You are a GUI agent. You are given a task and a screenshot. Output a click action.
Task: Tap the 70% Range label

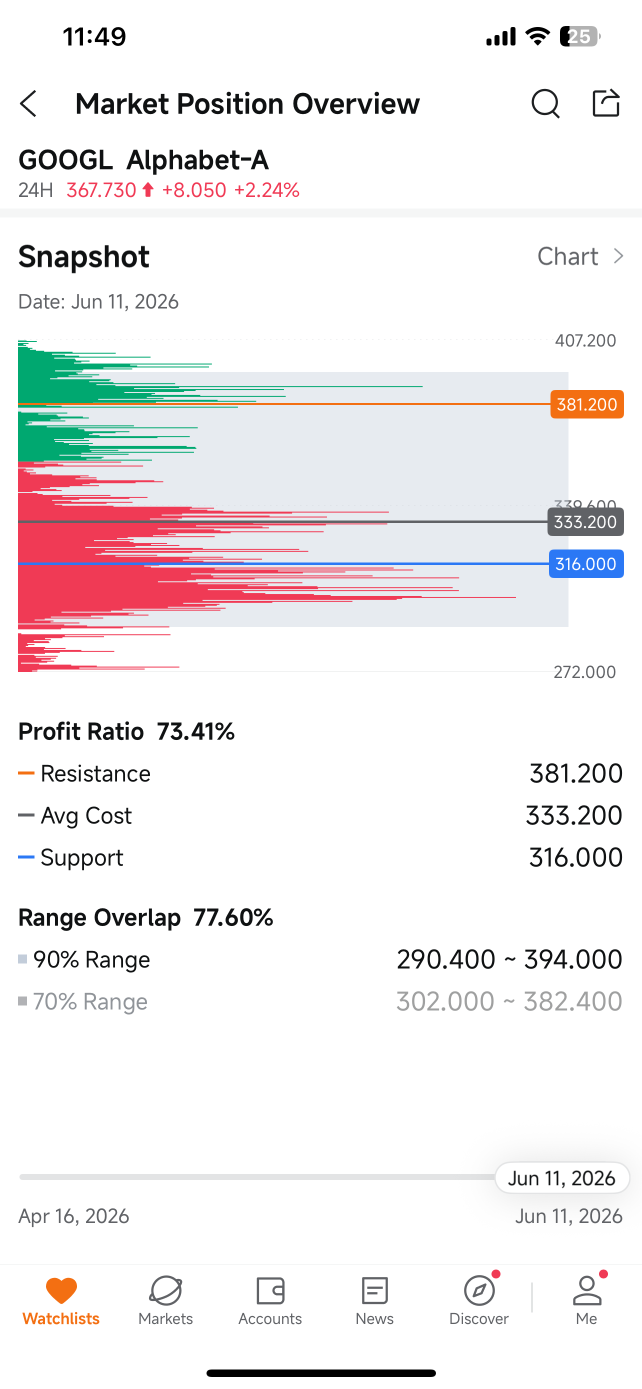coord(90,1002)
